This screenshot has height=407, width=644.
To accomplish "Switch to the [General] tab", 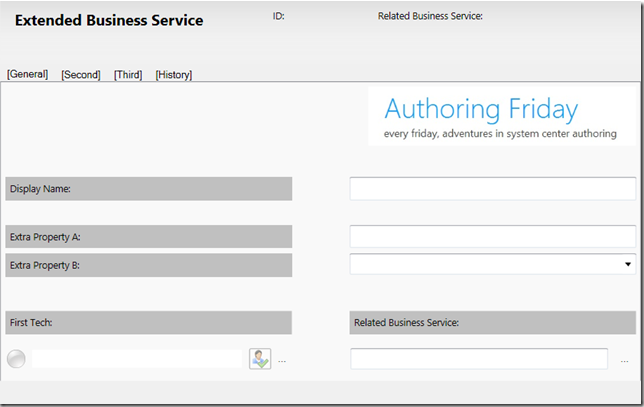I will point(28,74).
